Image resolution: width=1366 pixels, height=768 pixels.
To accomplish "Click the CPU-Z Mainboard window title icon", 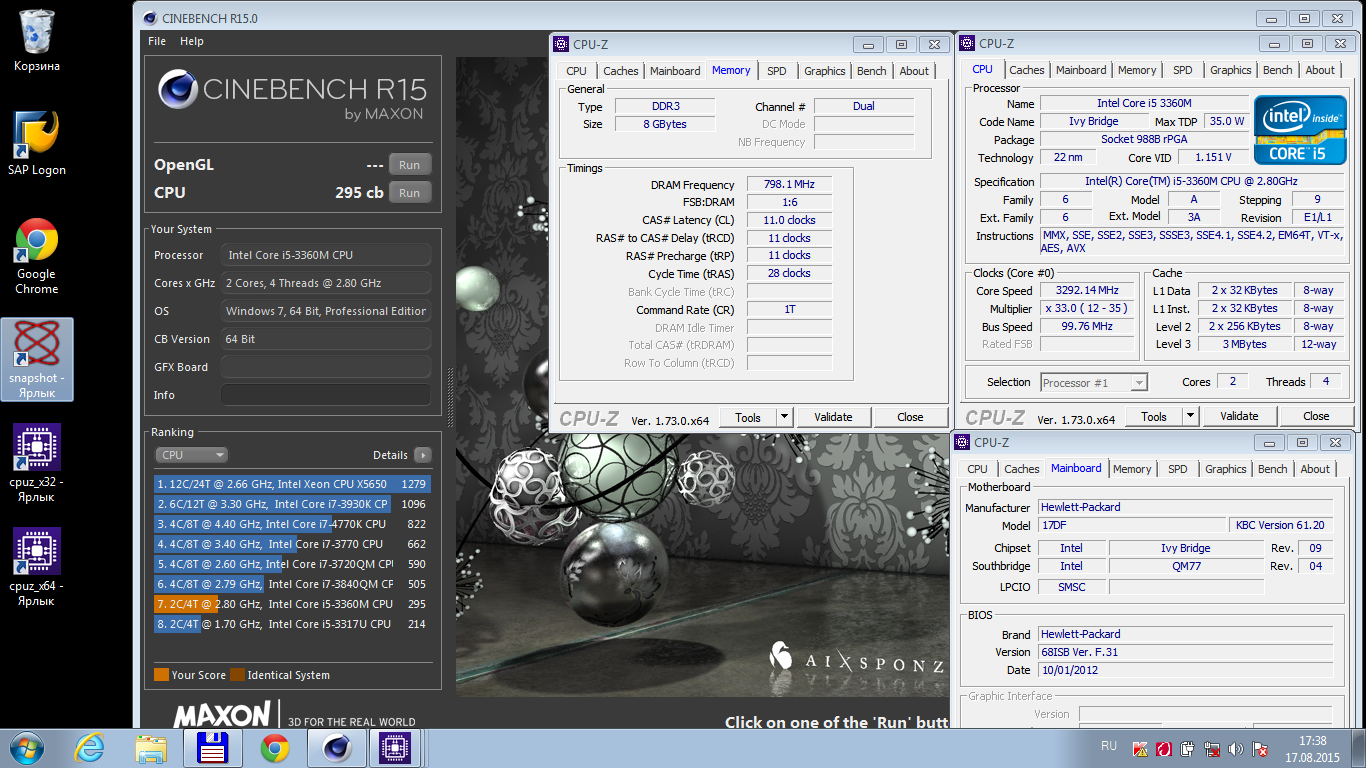I will click(x=962, y=442).
